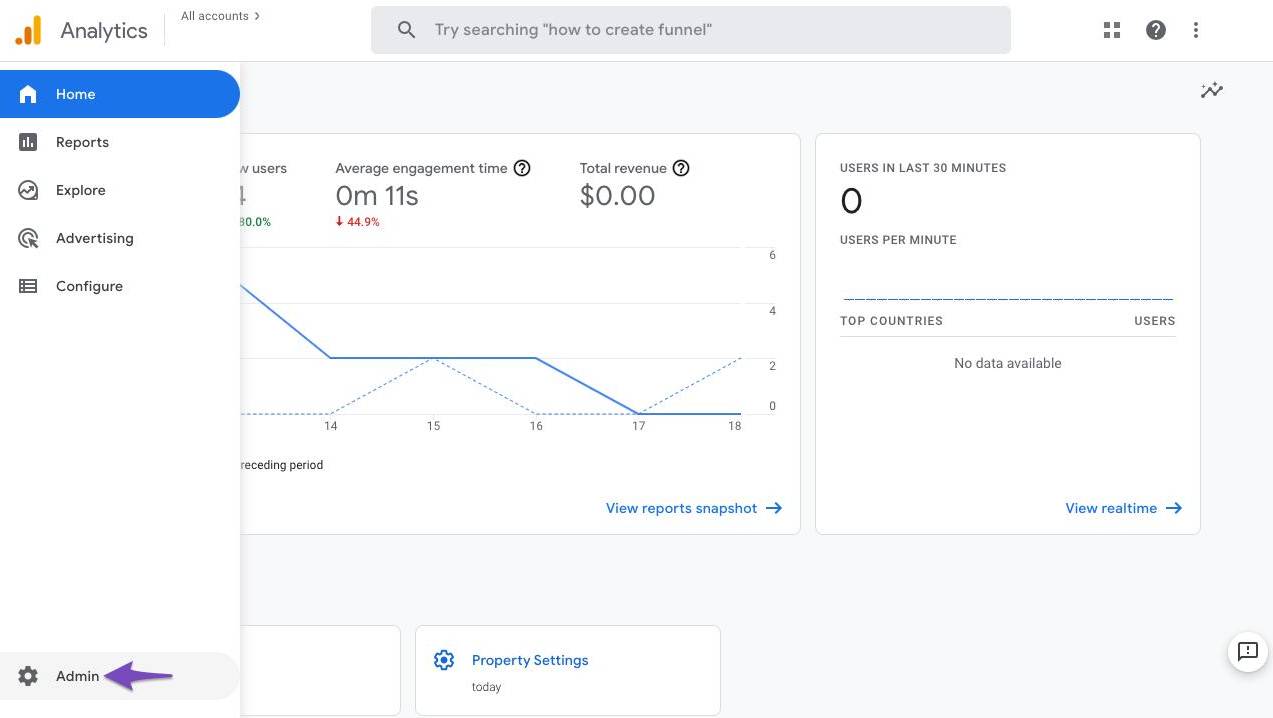Viewport: 1273px width, 718px height.
Task: Open Admin settings from the sidebar
Action: [77, 675]
